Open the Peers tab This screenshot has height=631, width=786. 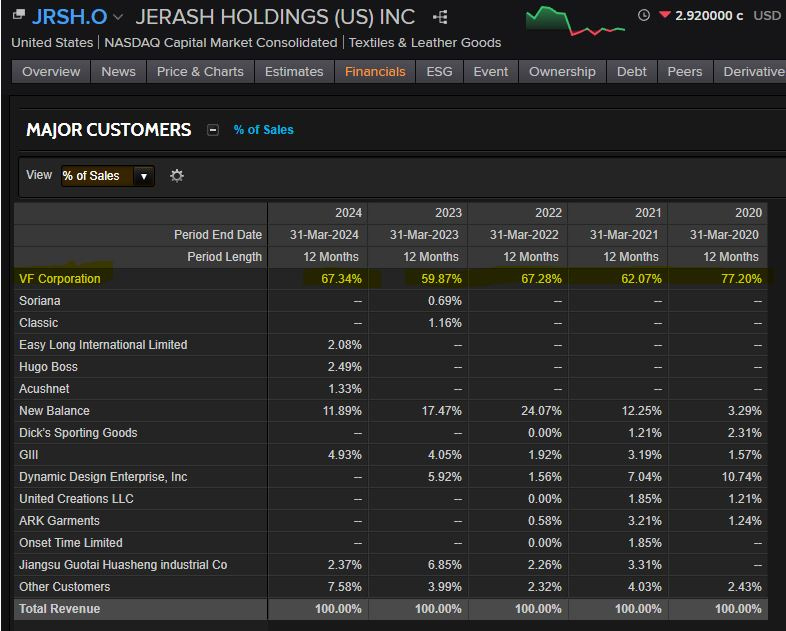685,72
